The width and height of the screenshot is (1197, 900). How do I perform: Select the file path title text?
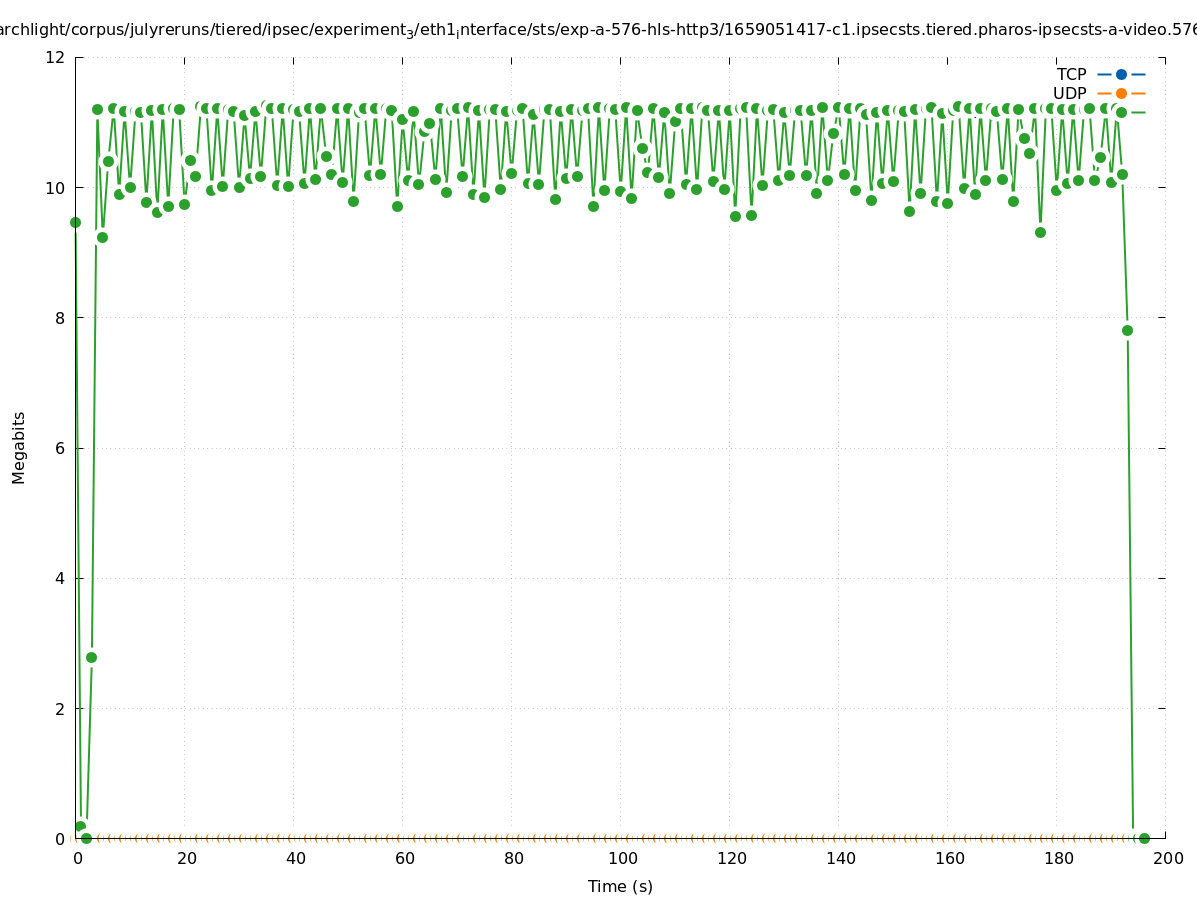point(598,31)
